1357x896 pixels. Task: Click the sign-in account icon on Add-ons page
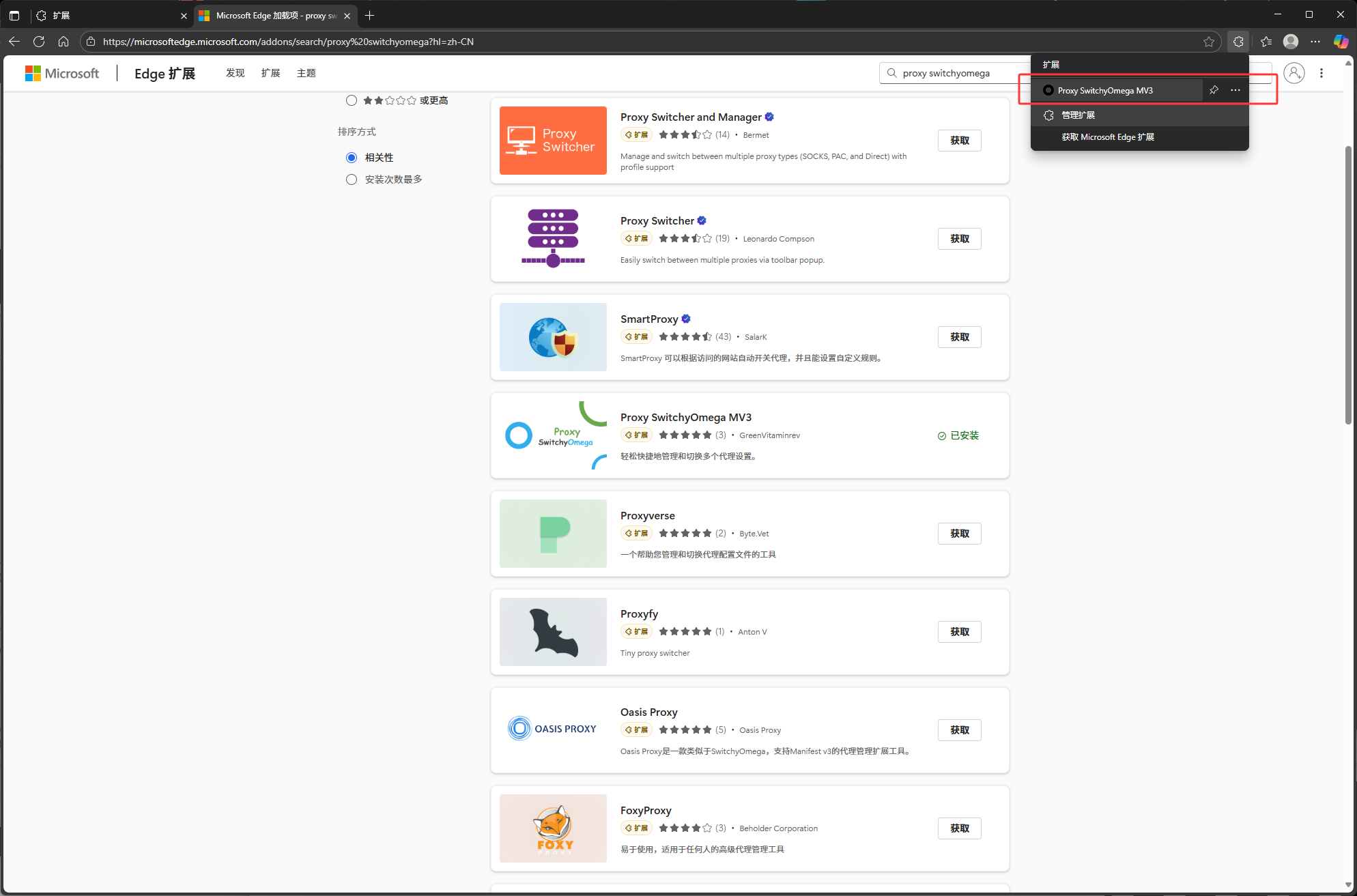[1294, 73]
